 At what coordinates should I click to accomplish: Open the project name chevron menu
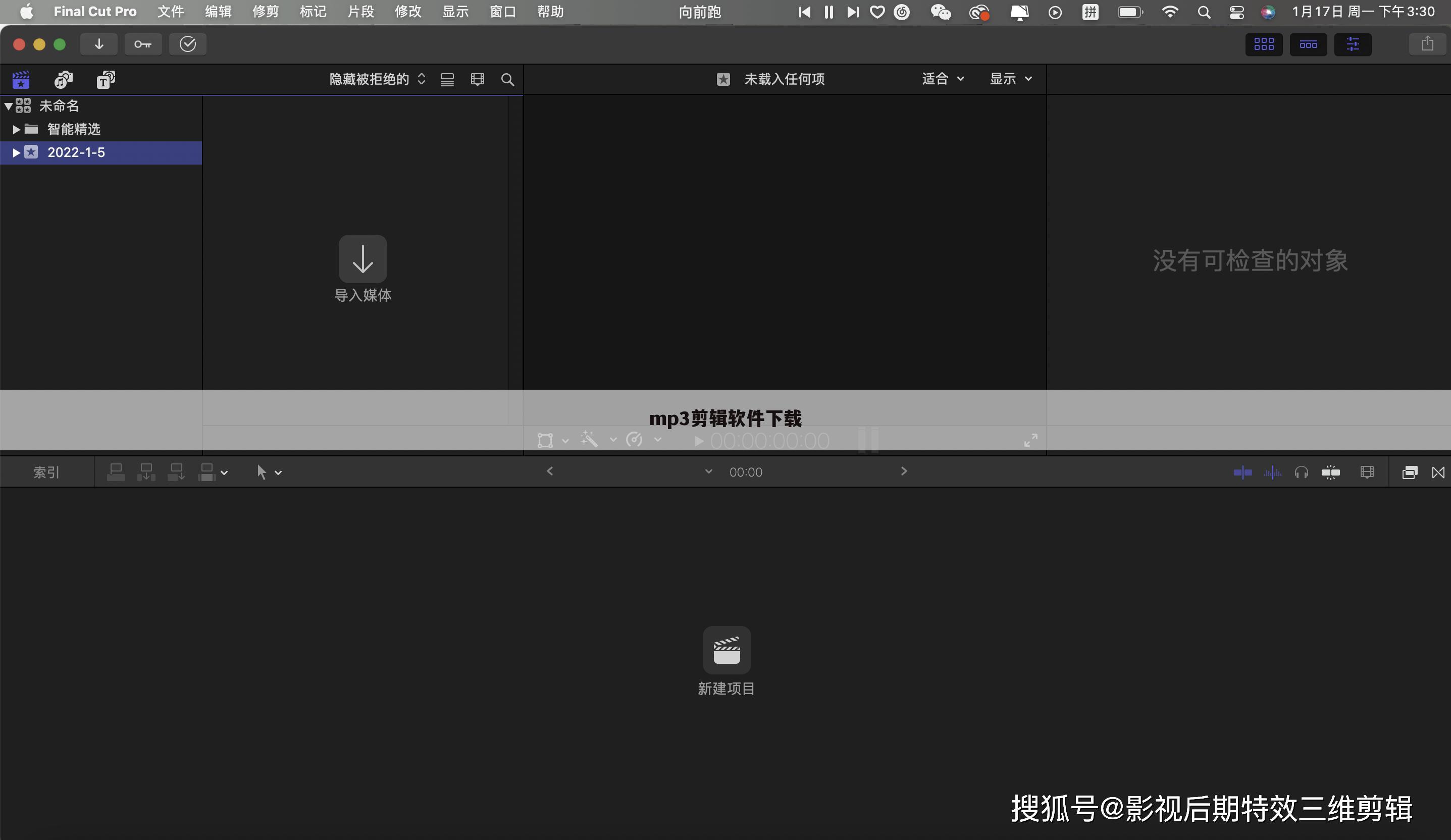709,471
